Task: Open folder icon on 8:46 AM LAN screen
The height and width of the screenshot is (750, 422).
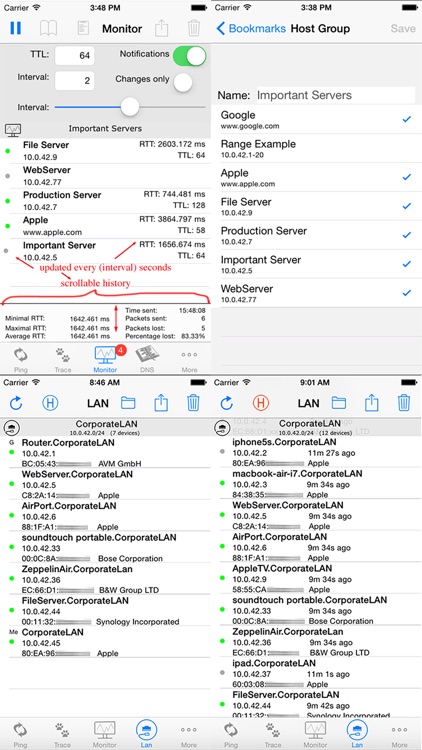Action: tap(128, 403)
